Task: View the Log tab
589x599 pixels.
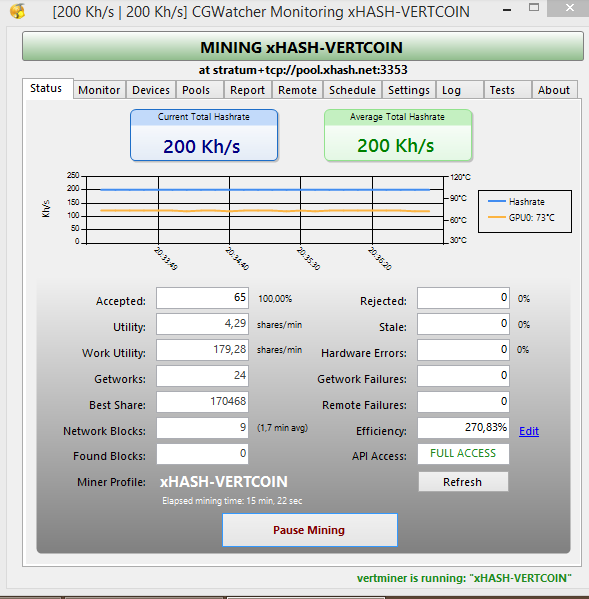Action: pyautogui.click(x=460, y=90)
